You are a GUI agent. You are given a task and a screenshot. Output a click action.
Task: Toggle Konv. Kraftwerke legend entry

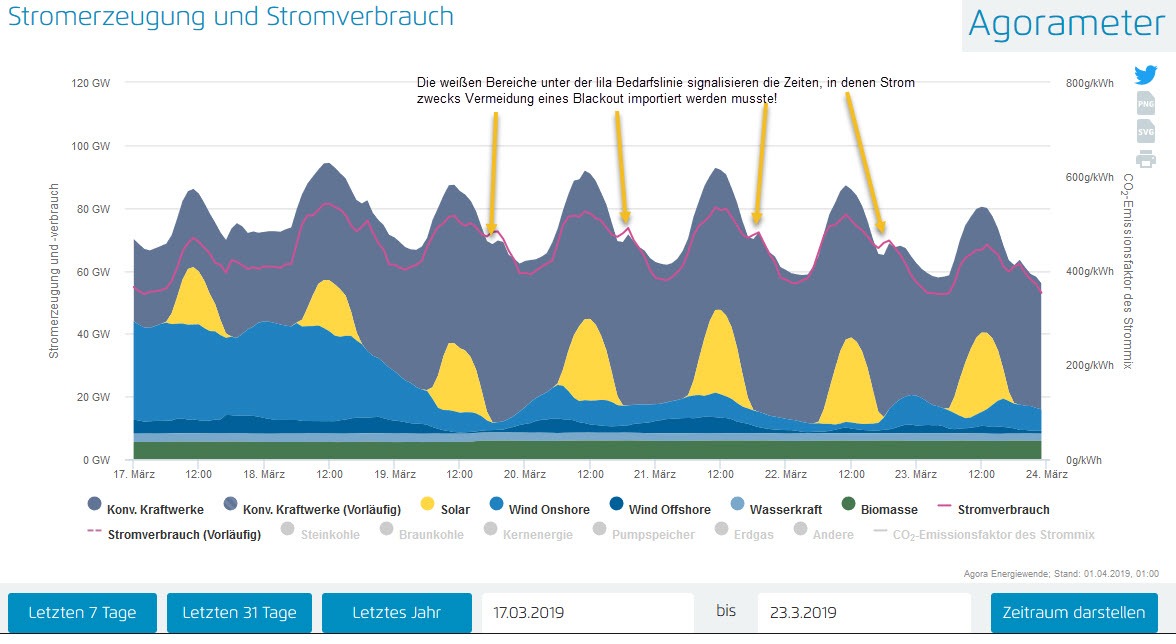[147, 509]
